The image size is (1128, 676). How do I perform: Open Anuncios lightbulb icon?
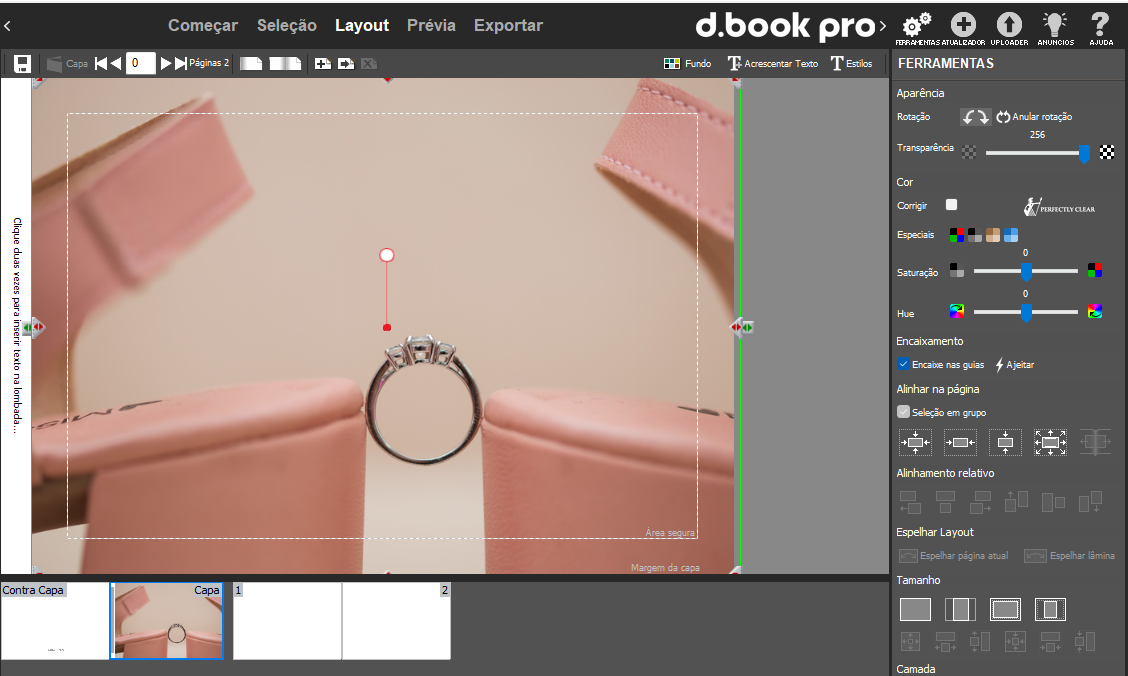pos(1055,29)
